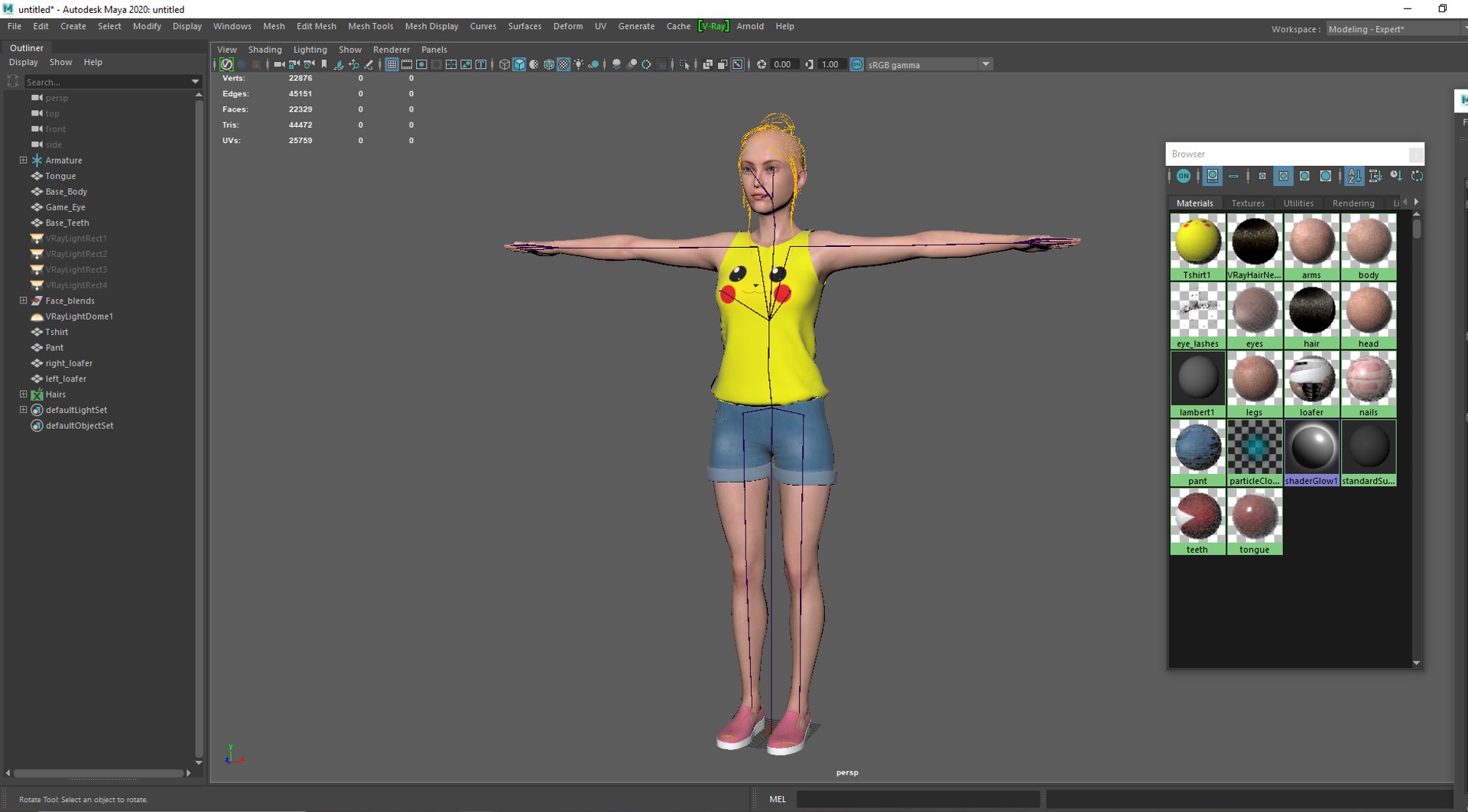Open the Rendering tab in Browser
This screenshot has width=1468, height=812.
coord(1353,203)
